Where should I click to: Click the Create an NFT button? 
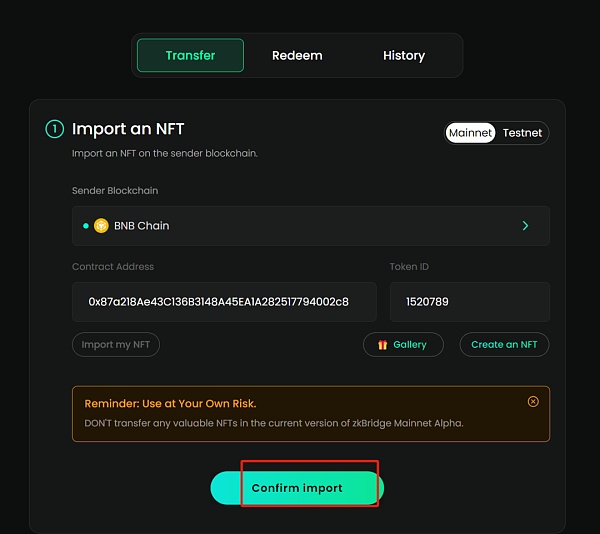pyautogui.click(x=504, y=344)
